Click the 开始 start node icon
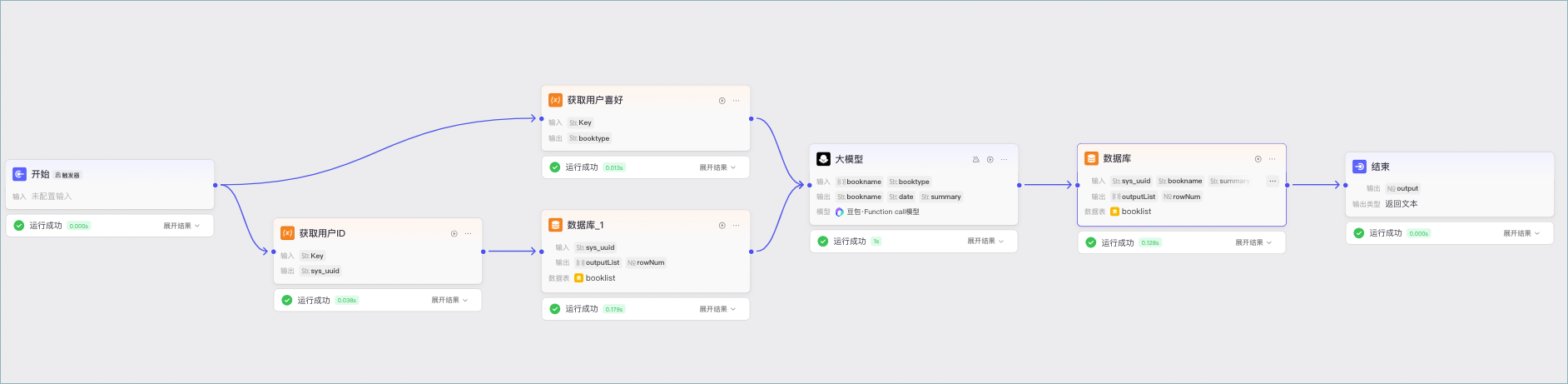1568x384 pixels. point(19,174)
